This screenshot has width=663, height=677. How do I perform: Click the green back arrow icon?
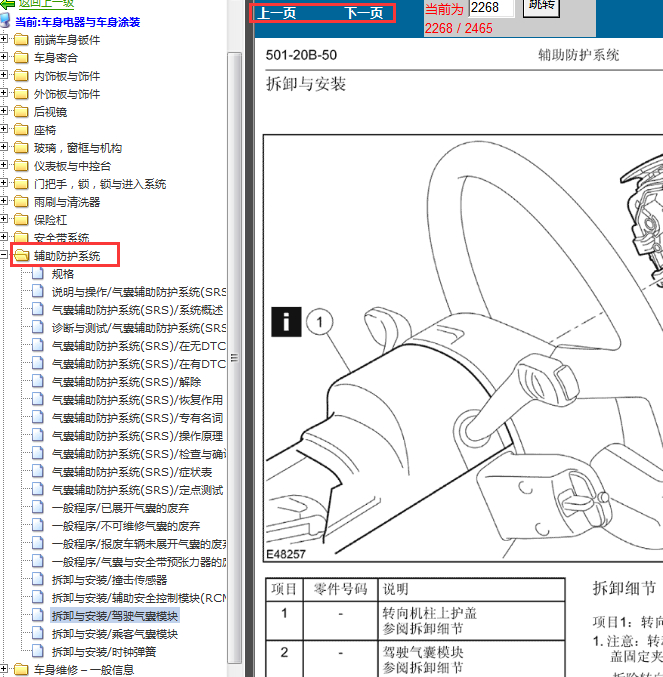pos(7,4)
